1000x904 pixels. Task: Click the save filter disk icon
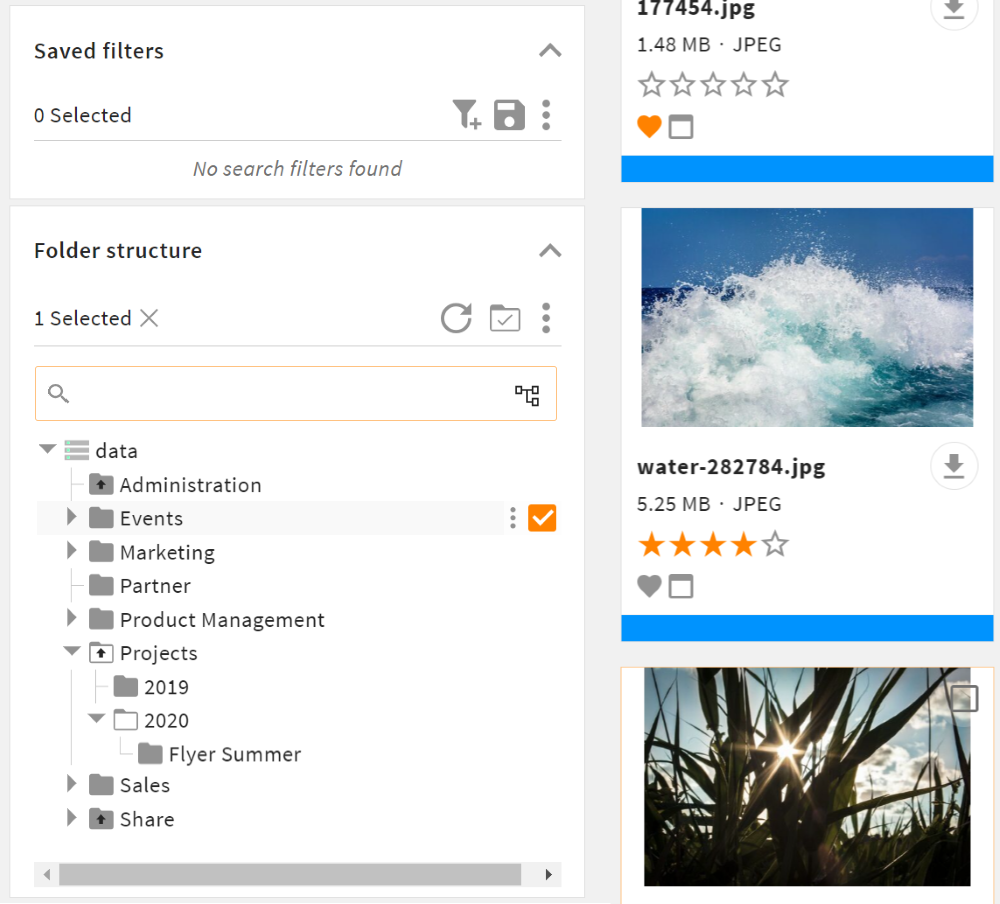(509, 115)
